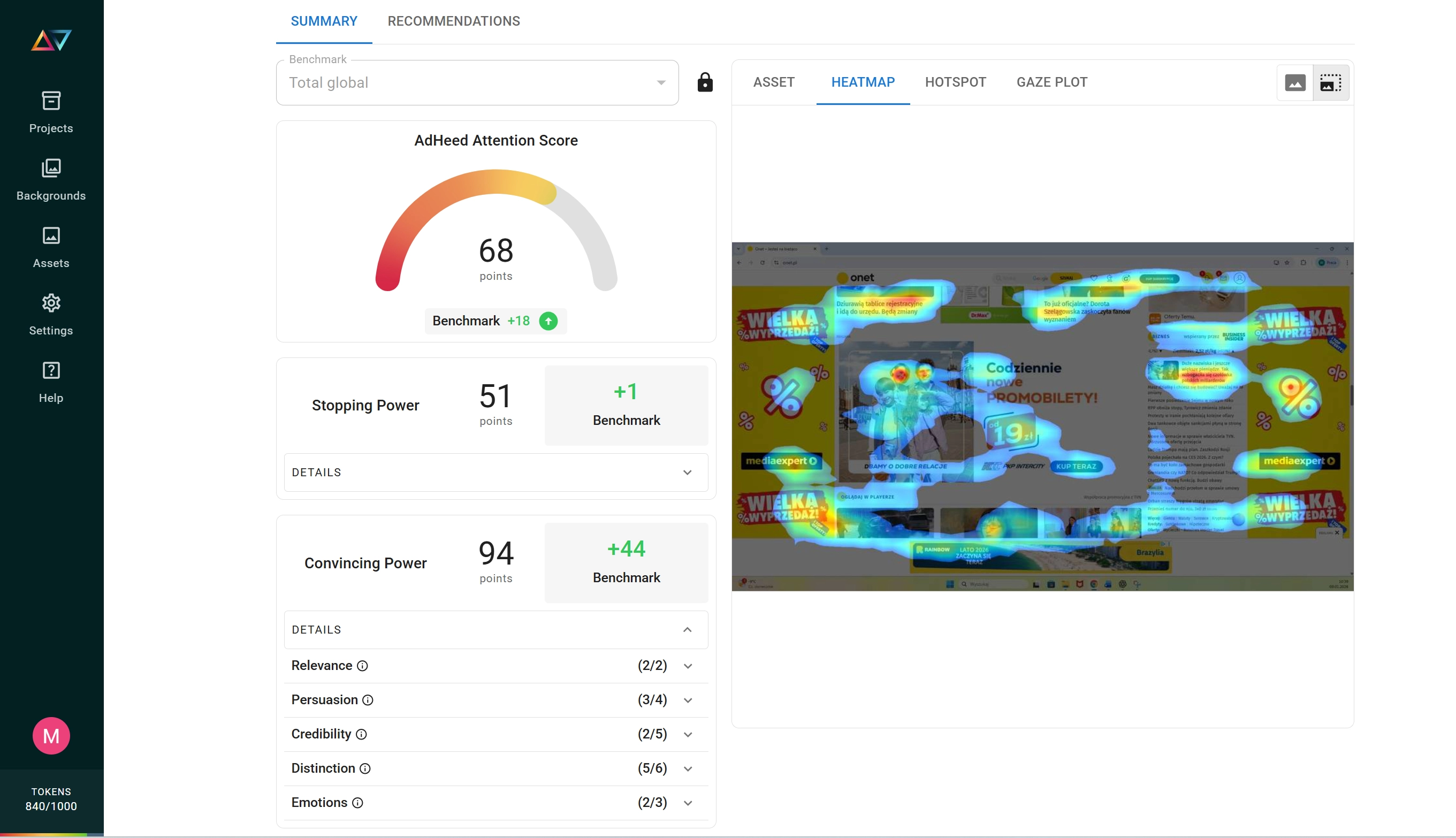This screenshot has width=1456, height=838.
Task: Open the Gaze Plot tab
Action: tap(1051, 82)
